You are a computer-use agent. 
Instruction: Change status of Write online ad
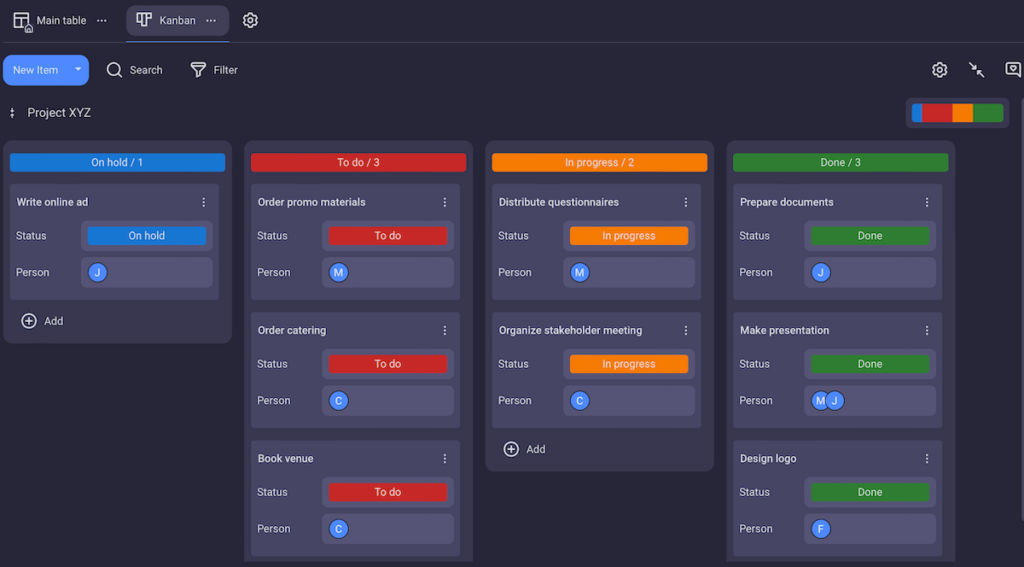147,236
